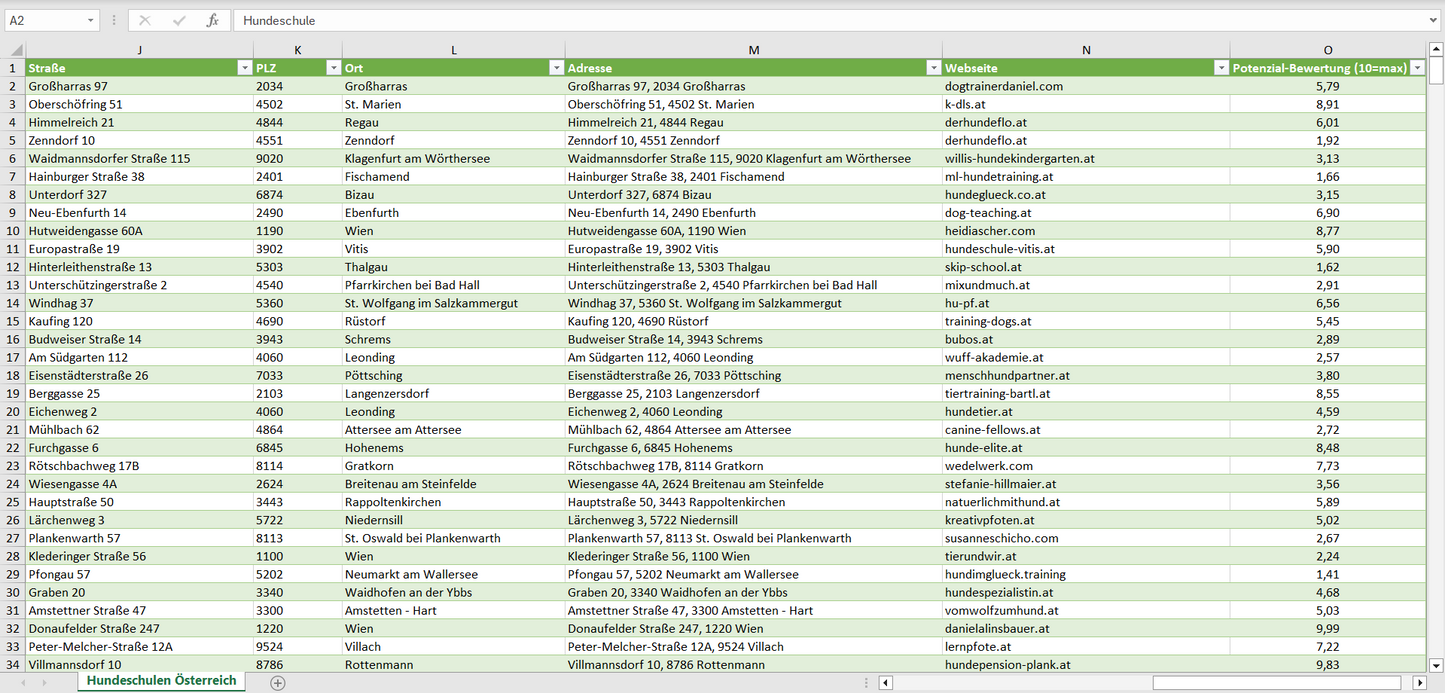Image resolution: width=1445 pixels, height=693 pixels.
Task: Expand the formula bar with the chevron
Action: (x=1434, y=20)
